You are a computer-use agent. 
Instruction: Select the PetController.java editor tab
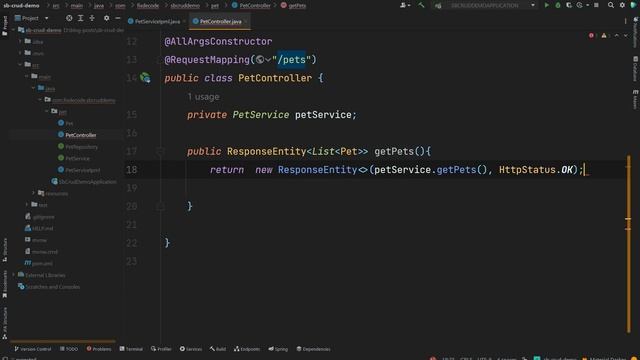coord(220,21)
